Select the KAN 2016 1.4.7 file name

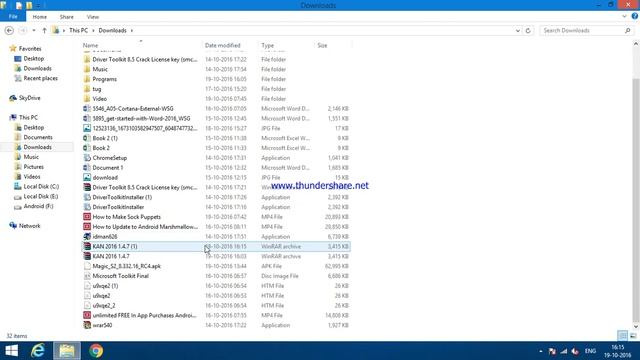click(x=111, y=256)
